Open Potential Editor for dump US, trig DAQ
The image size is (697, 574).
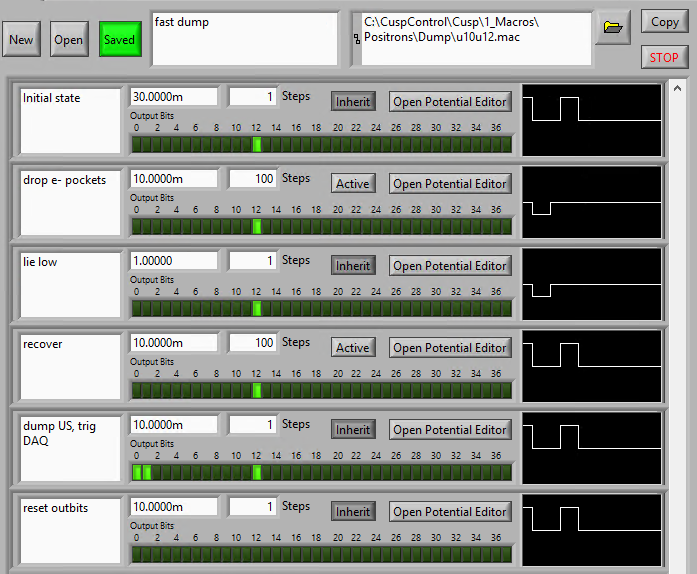click(x=450, y=430)
